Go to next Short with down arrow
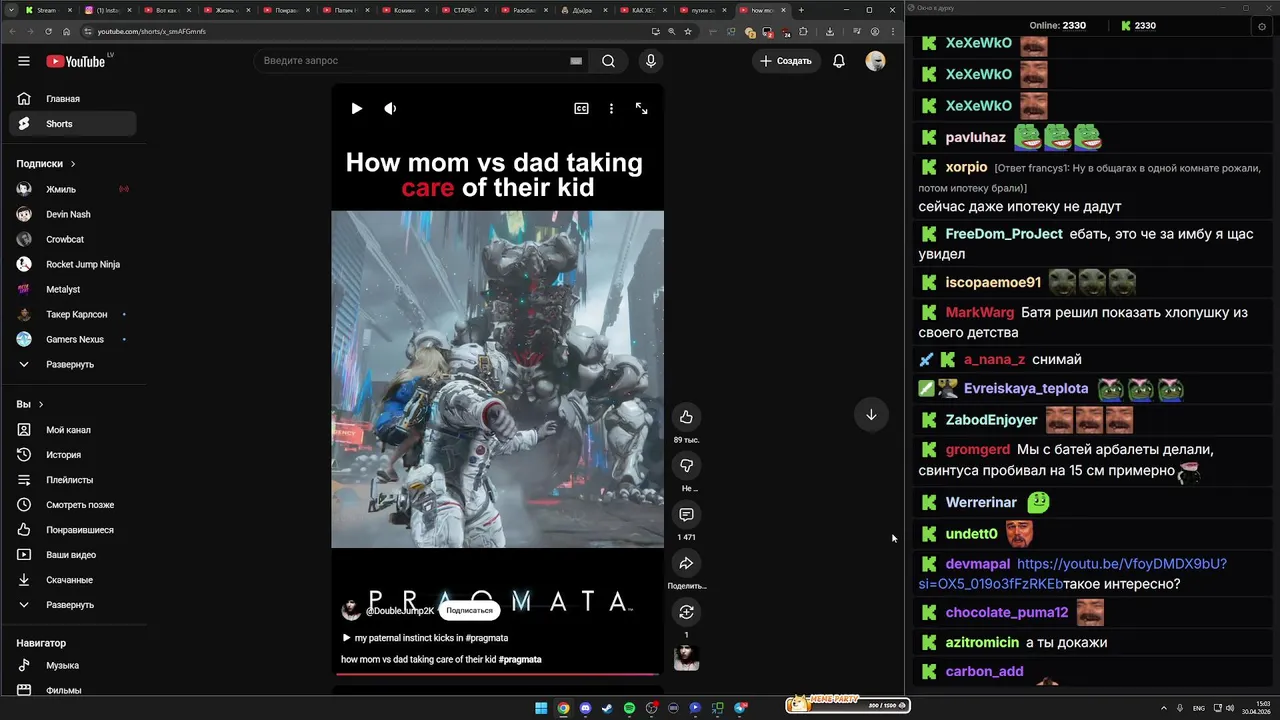 [871, 415]
